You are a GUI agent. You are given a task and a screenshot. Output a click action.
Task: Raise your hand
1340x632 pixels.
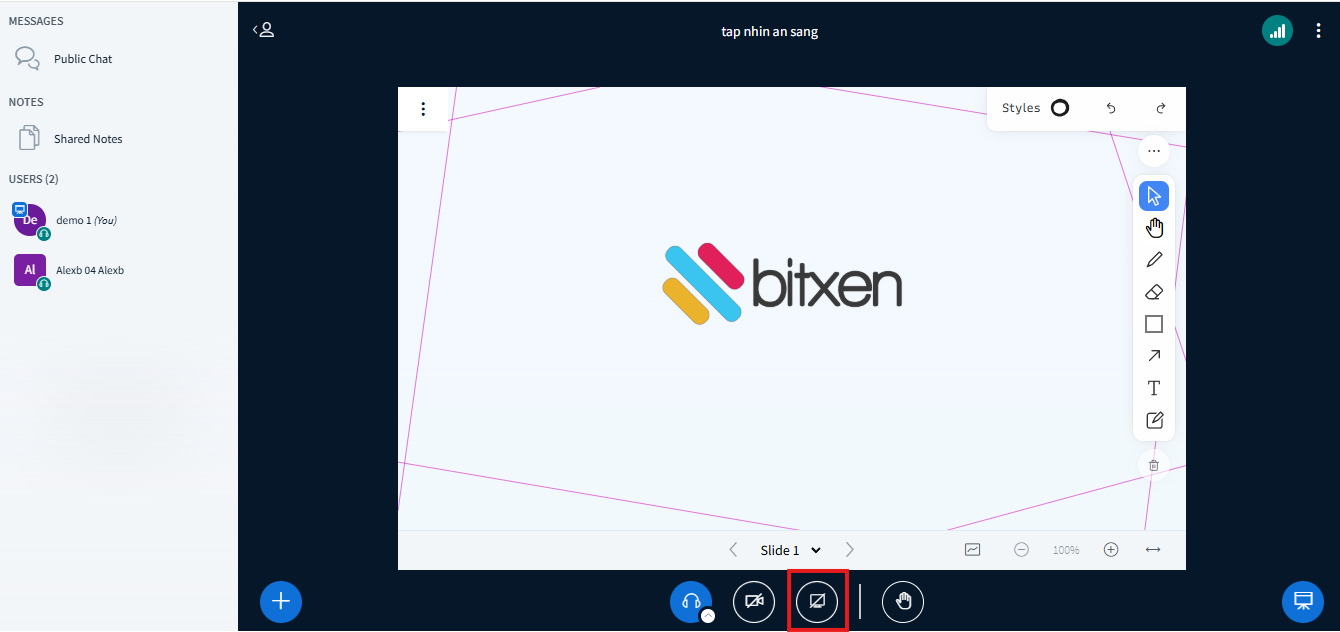point(903,601)
